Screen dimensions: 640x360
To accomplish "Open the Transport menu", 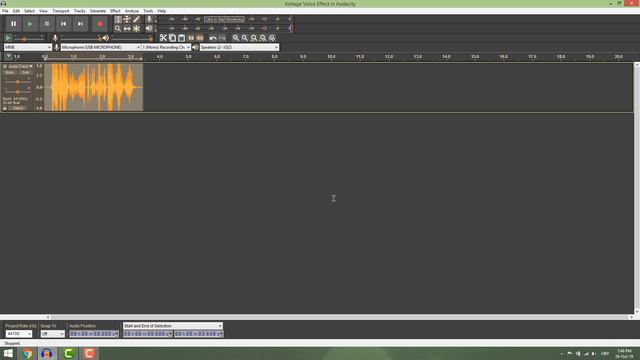I will (x=61, y=11).
